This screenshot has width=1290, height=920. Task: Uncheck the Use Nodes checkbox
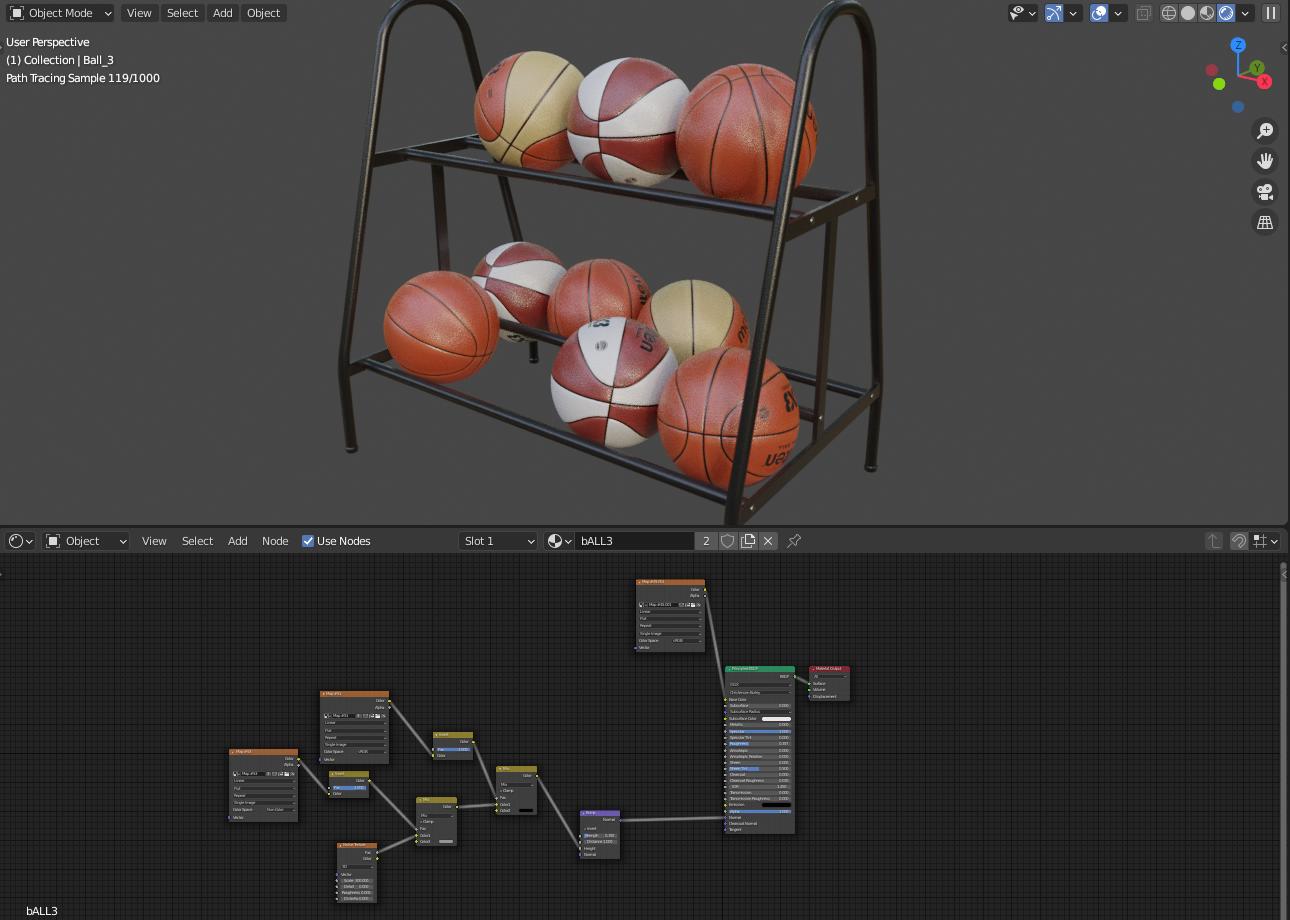pyautogui.click(x=308, y=541)
